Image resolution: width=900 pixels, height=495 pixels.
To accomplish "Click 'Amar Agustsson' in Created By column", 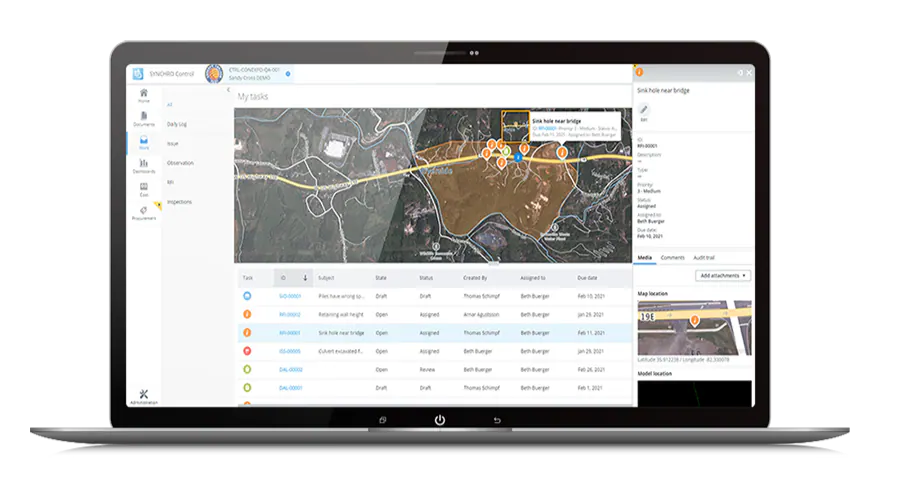I will click(x=481, y=315).
